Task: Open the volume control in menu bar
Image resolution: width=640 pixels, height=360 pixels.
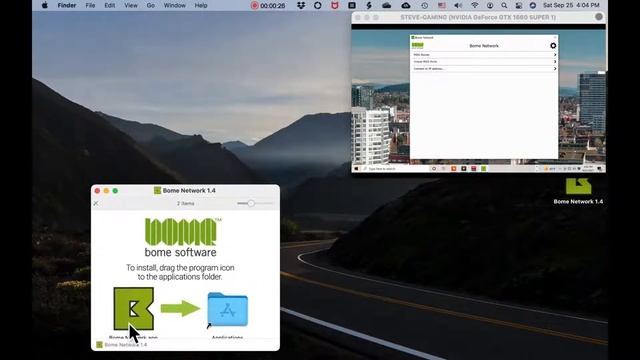Action: pyautogui.click(x=458, y=5)
